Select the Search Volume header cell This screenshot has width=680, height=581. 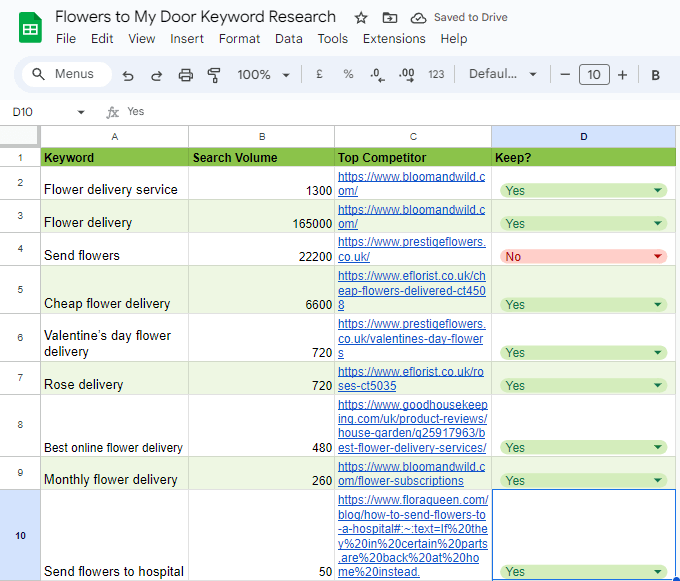(x=261, y=158)
